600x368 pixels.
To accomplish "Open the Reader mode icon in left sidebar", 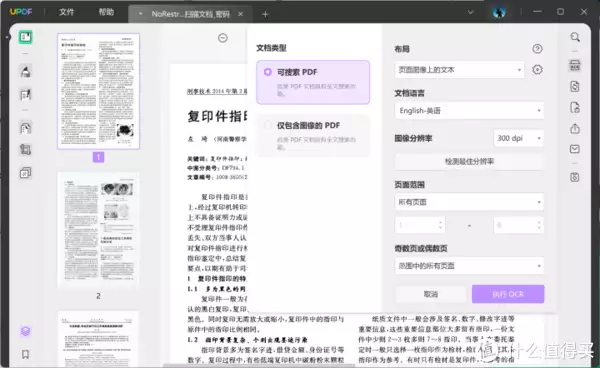I will (26, 37).
